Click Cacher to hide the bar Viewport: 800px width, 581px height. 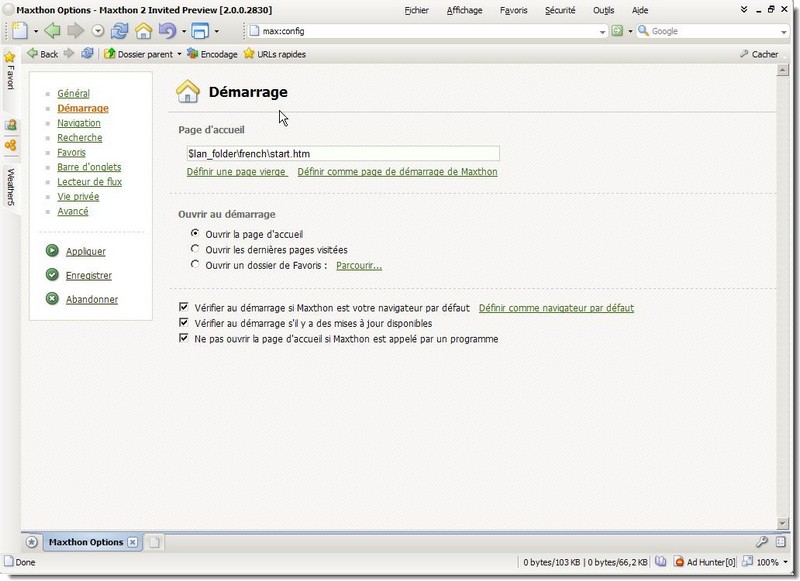(759, 54)
